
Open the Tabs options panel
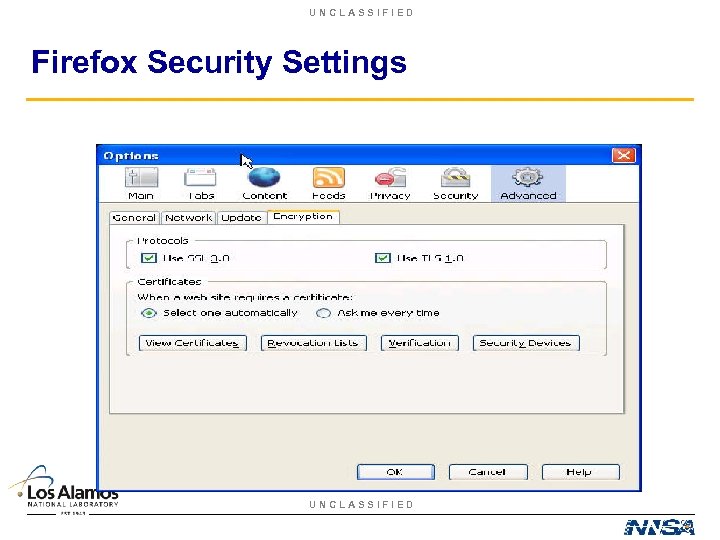click(x=201, y=184)
